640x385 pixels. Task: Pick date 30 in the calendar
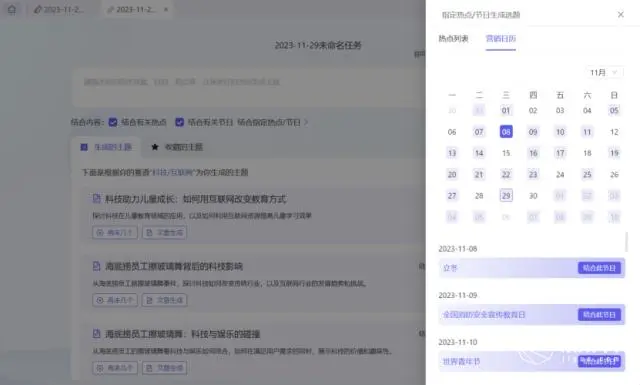click(533, 196)
